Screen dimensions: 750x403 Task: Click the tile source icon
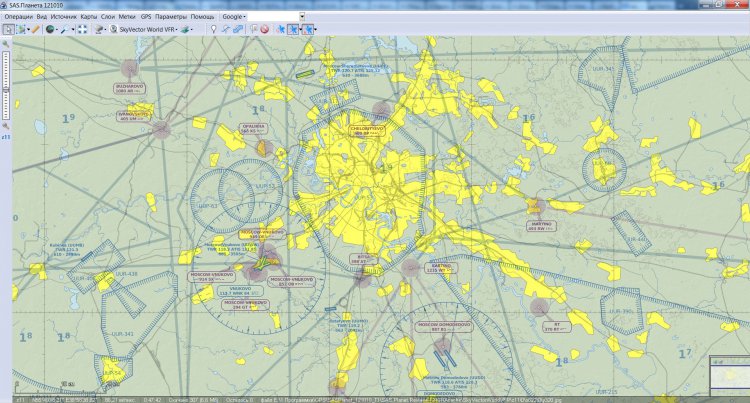point(99,30)
